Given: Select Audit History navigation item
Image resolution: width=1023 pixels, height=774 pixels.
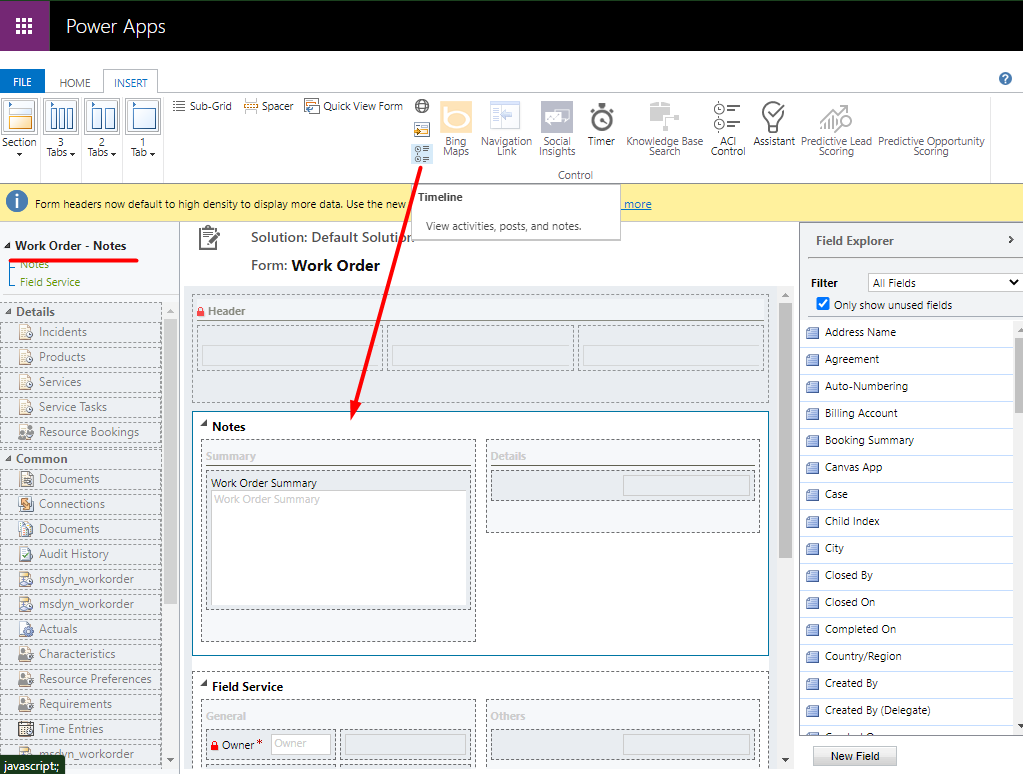Looking at the screenshot, I should tap(81, 554).
